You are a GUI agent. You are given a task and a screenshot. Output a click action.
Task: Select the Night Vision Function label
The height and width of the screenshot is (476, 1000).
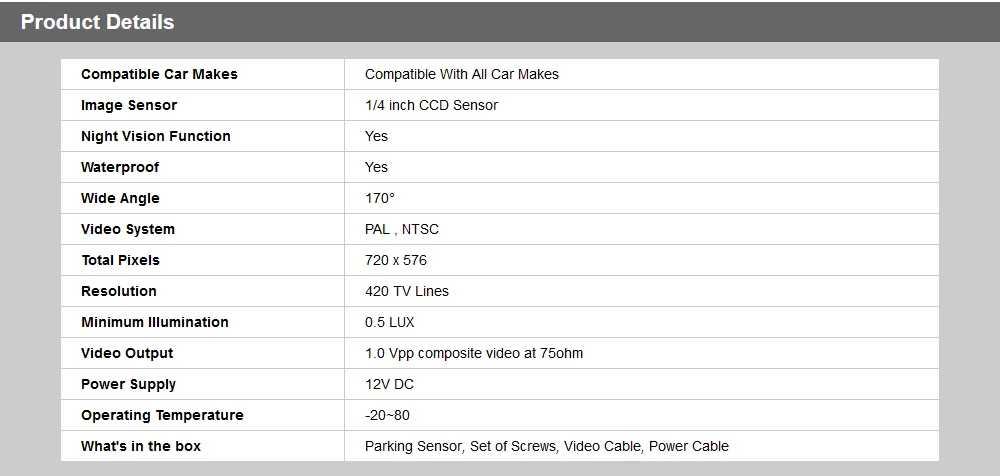(156, 136)
